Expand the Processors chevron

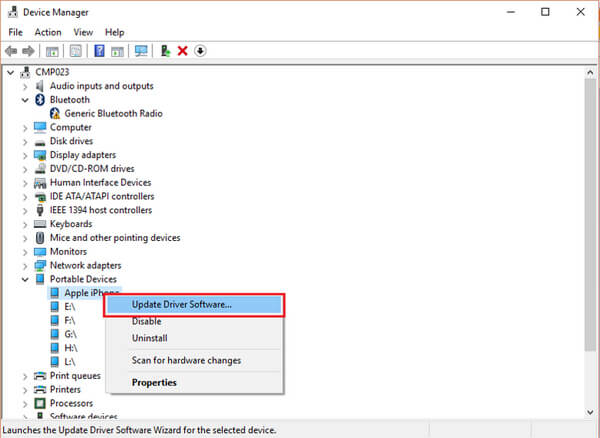pyautogui.click(x=25, y=404)
